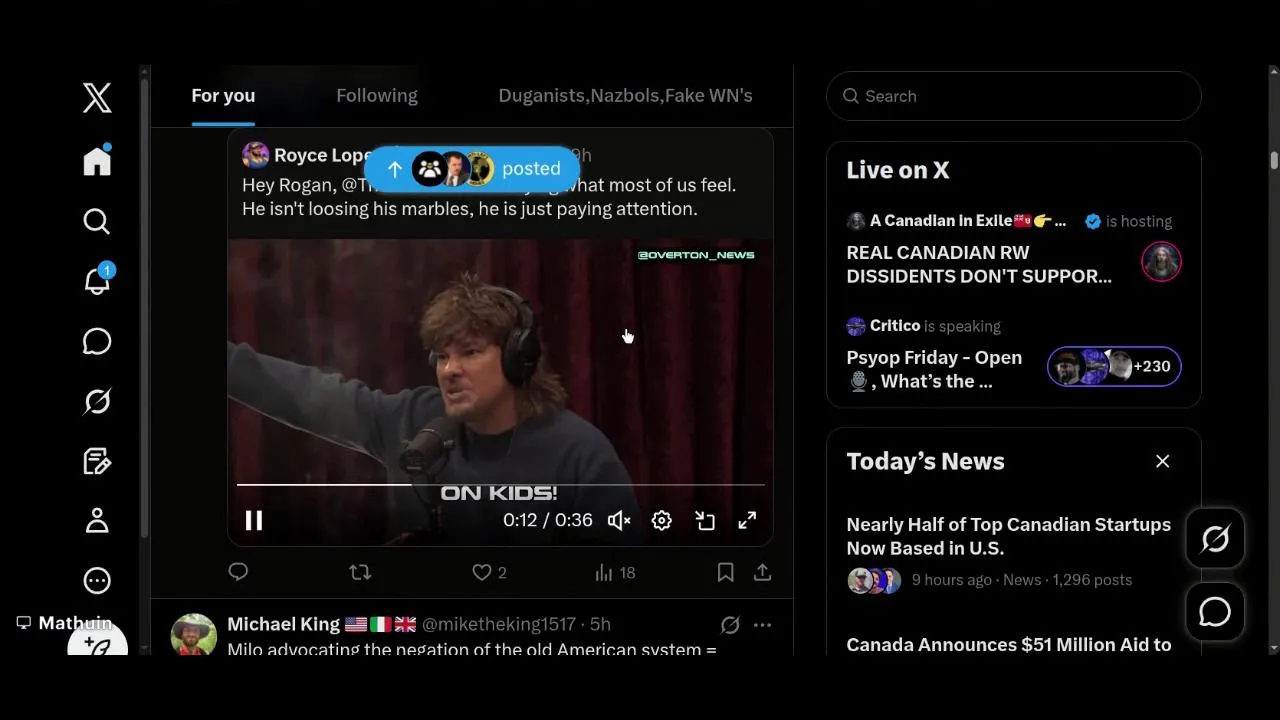Repost Royce Lopez's post
The height and width of the screenshot is (720, 1280).
360,572
